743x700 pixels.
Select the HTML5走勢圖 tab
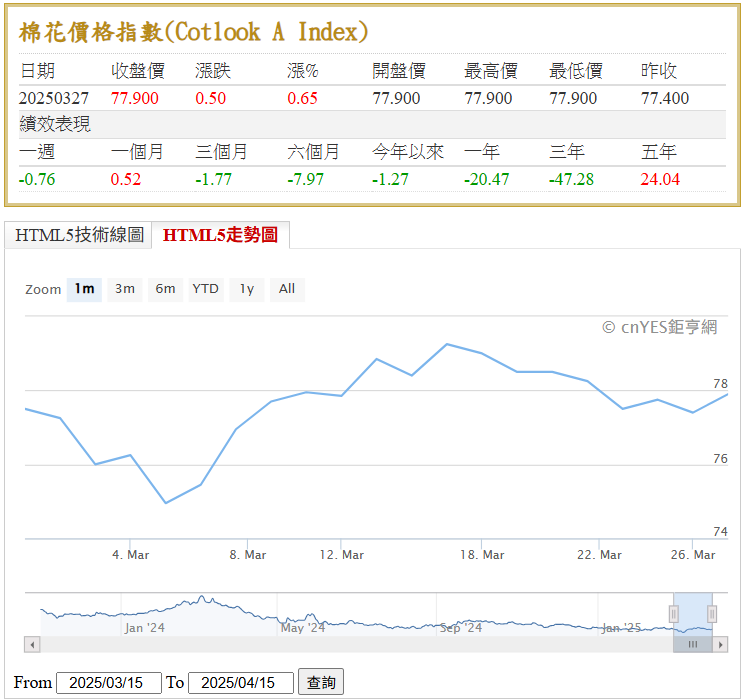coord(220,235)
